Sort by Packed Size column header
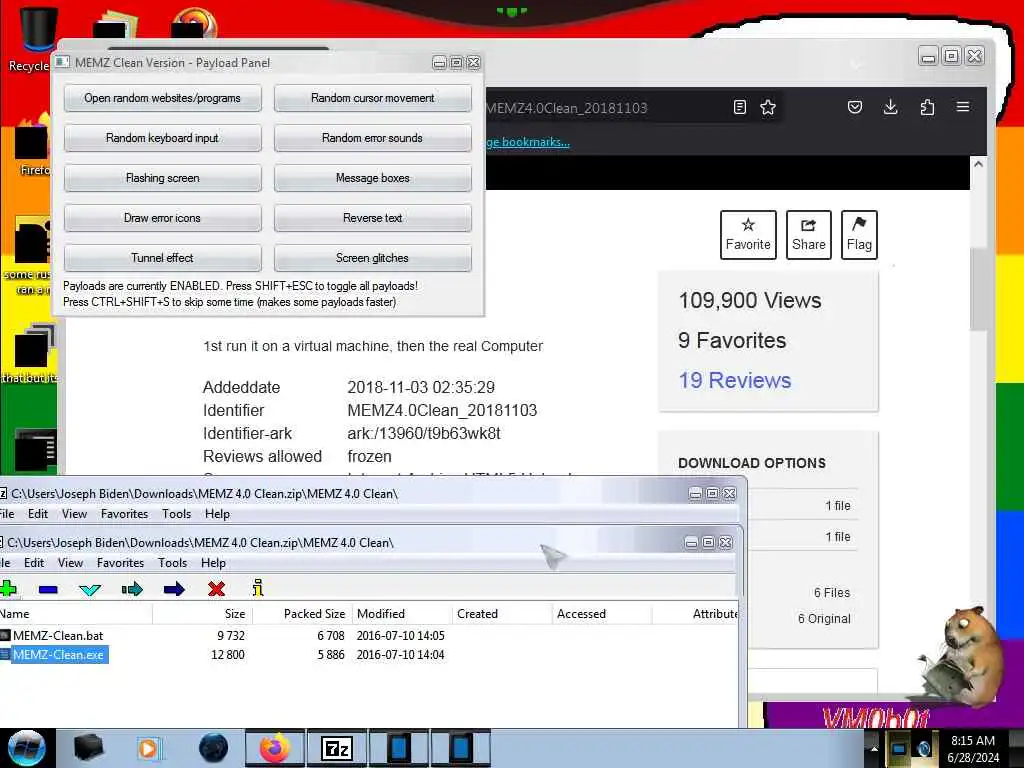Screen dimensions: 1024x768 click(302, 614)
